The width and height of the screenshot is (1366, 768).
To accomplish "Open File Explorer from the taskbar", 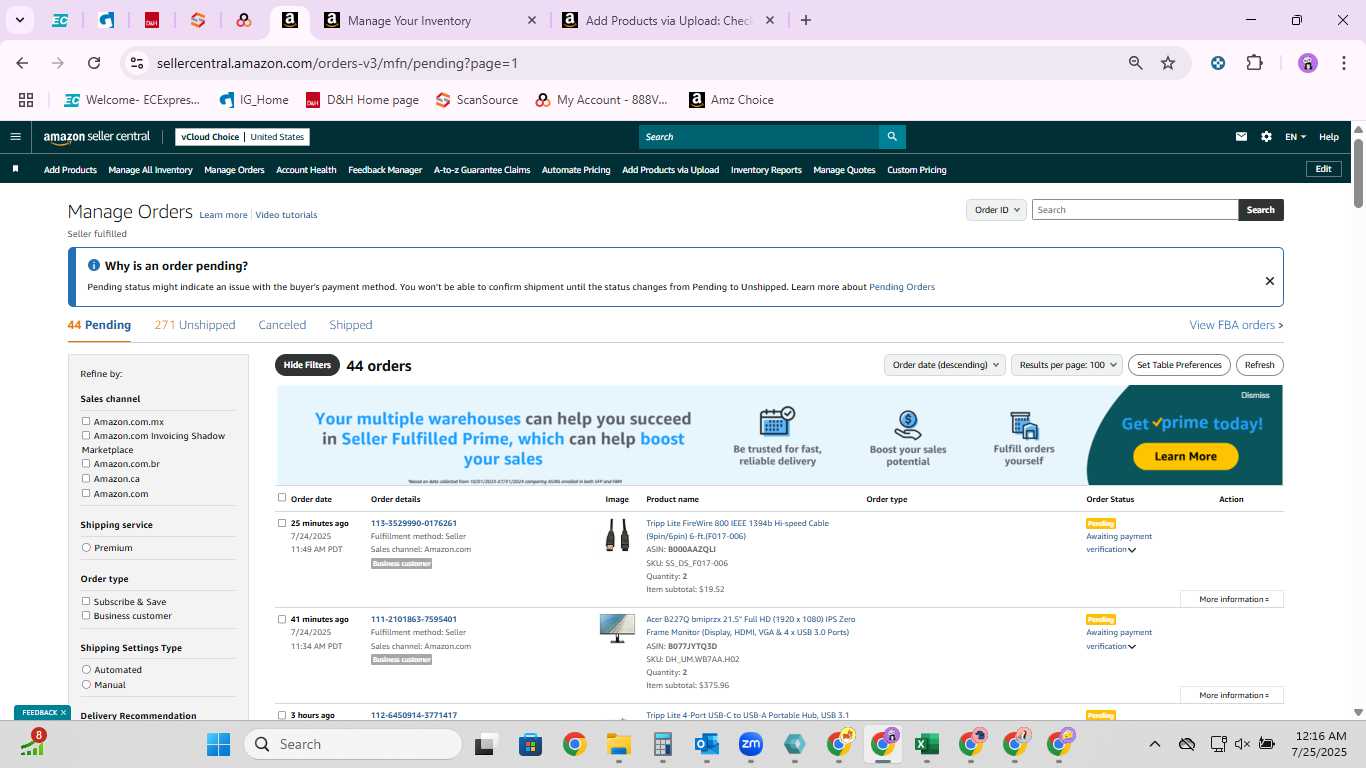I will pyautogui.click(x=618, y=744).
